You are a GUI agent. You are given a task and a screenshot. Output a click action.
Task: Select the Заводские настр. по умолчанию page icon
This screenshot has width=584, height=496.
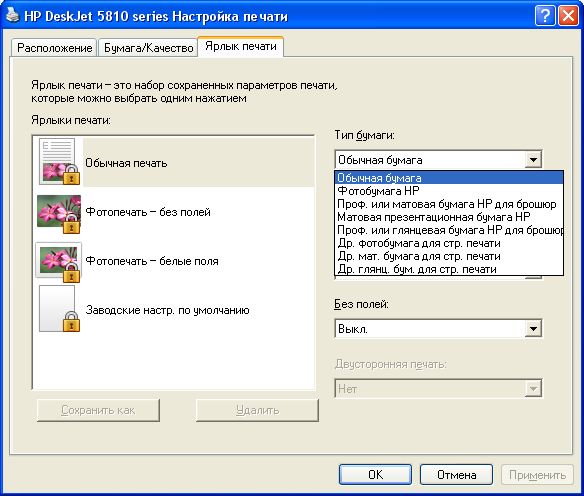coord(58,309)
